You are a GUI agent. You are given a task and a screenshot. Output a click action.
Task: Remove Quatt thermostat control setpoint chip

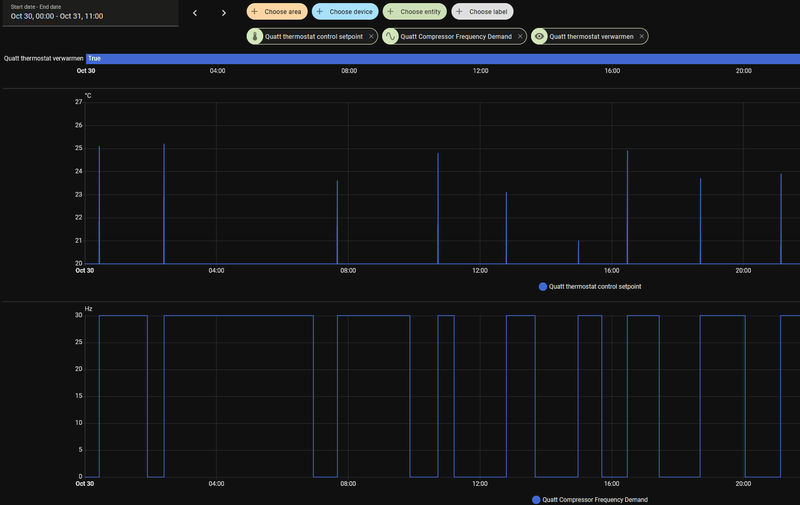[371, 36]
